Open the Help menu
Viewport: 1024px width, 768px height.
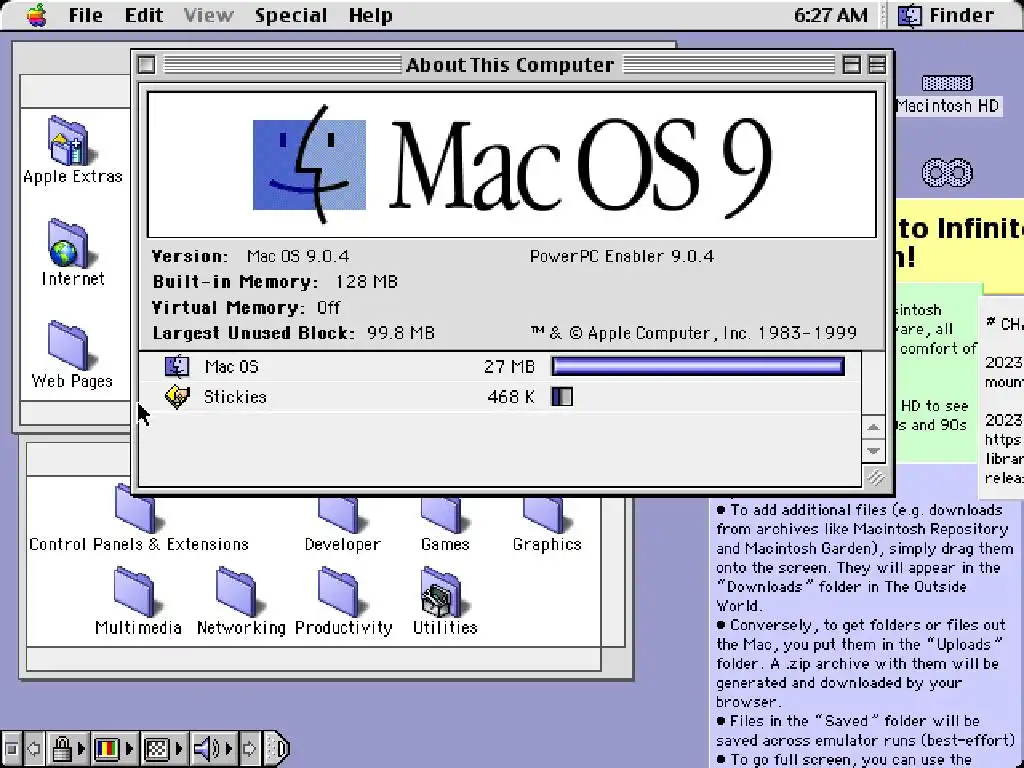click(x=370, y=15)
